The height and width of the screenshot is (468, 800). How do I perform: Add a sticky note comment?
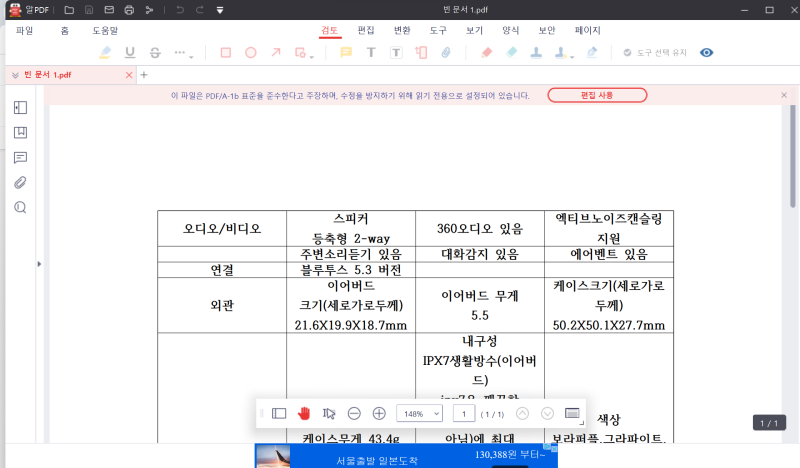click(x=346, y=53)
